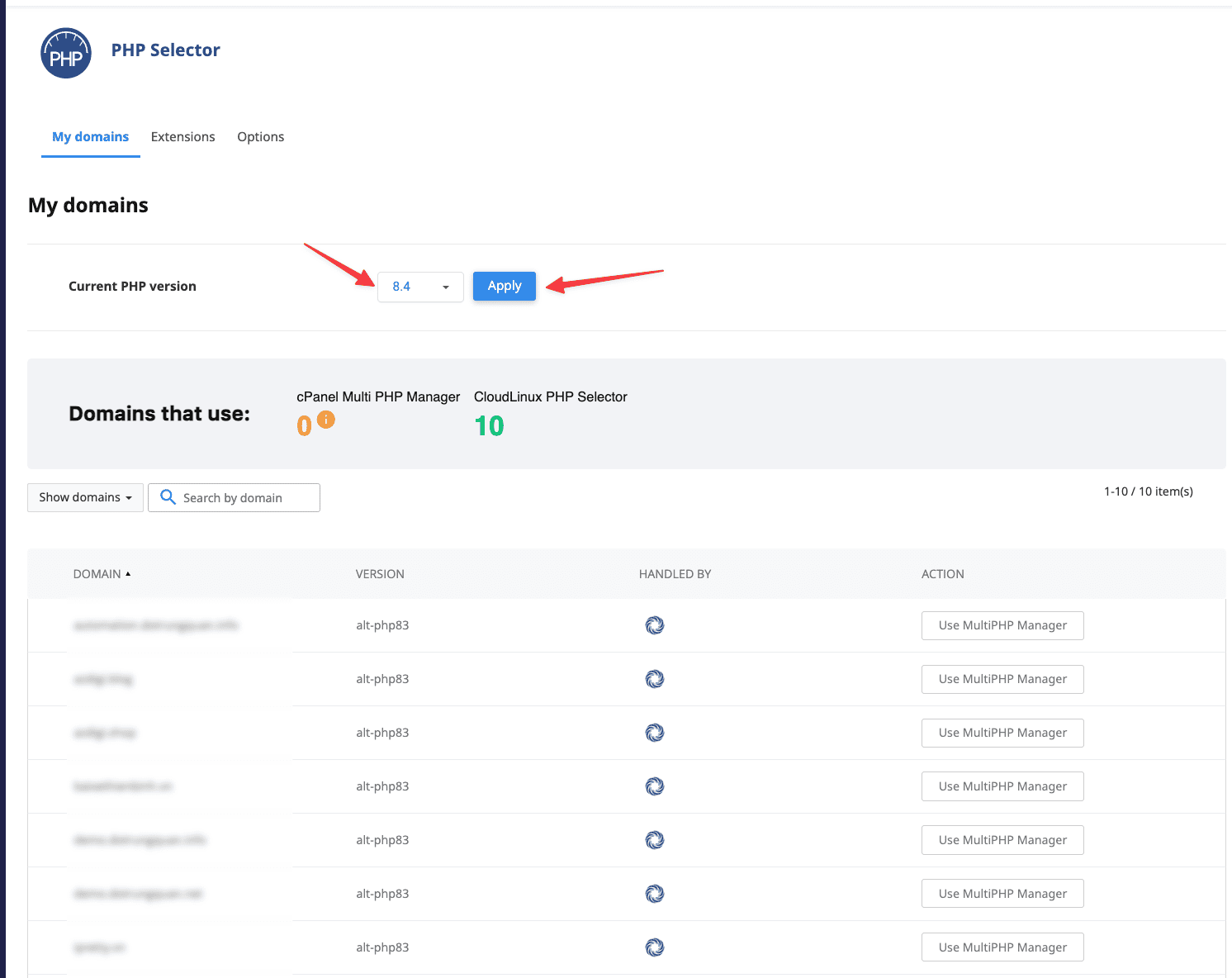Screen dimensions: 1232x978
Task: Expand the Show domains dropdown
Action: tap(85, 497)
